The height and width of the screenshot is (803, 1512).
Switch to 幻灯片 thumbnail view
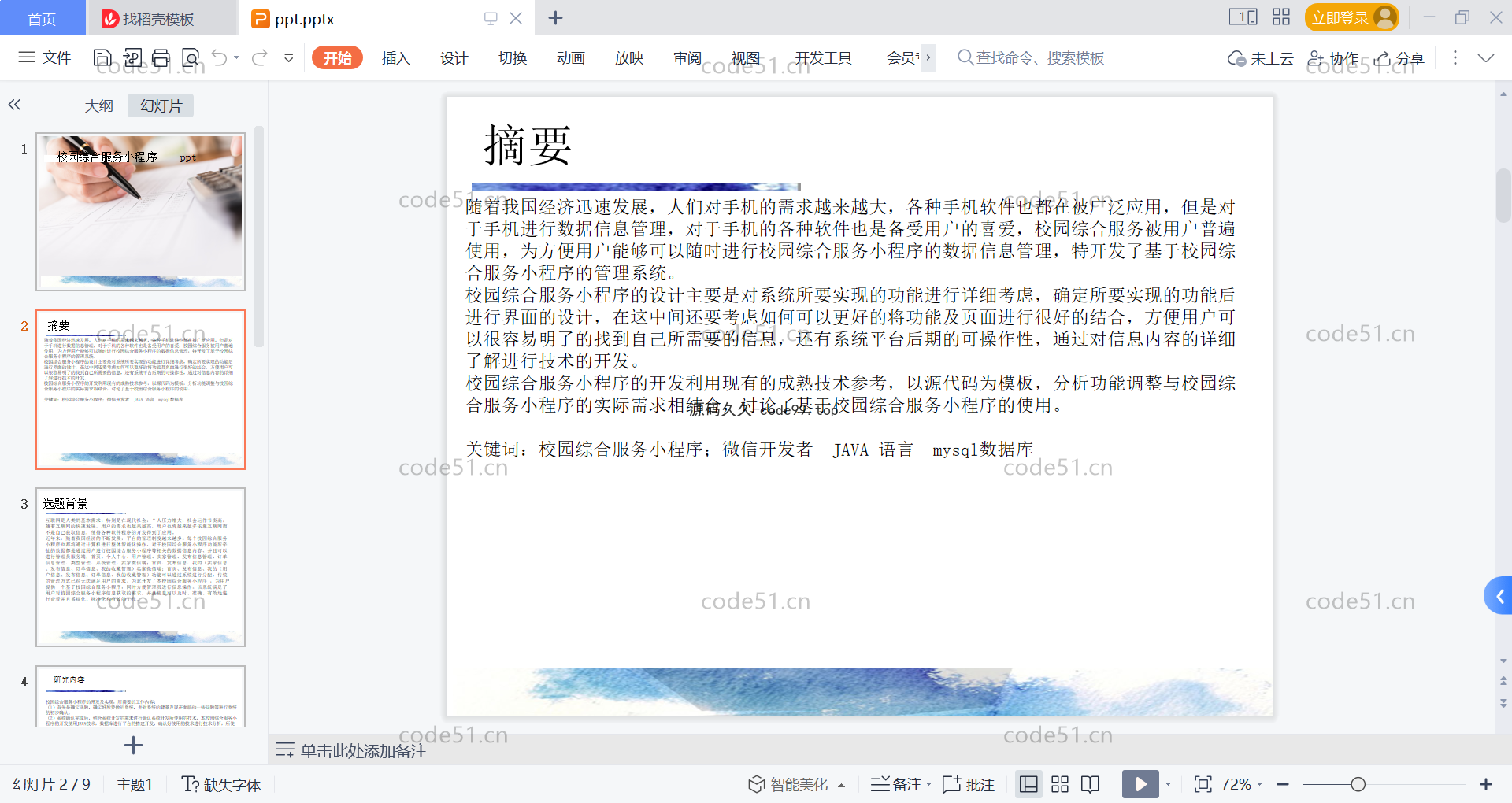tap(161, 105)
